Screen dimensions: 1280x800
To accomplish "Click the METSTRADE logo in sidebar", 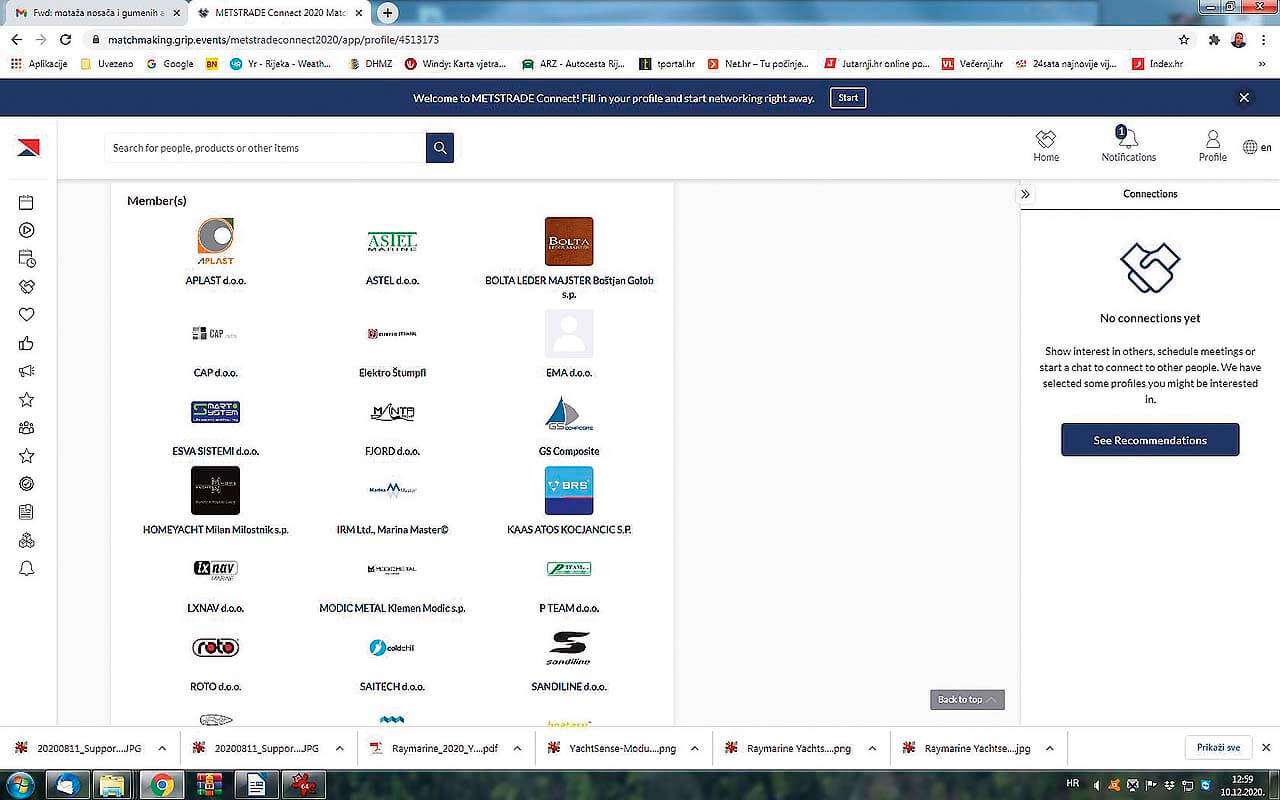I will (x=28, y=148).
